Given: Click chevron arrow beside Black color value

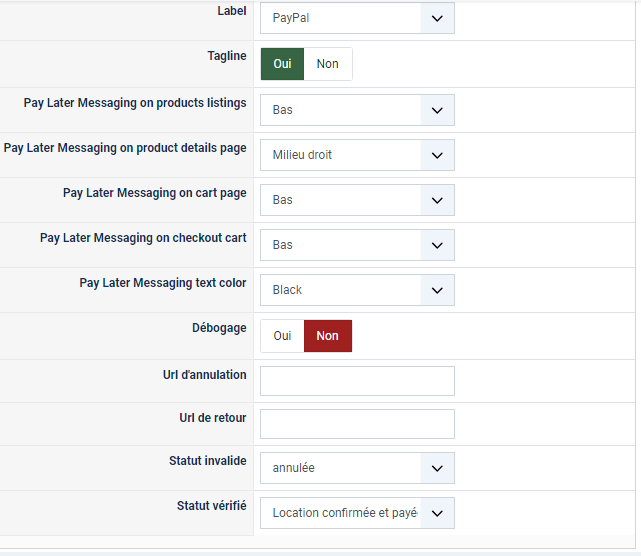Looking at the screenshot, I should coord(437,290).
